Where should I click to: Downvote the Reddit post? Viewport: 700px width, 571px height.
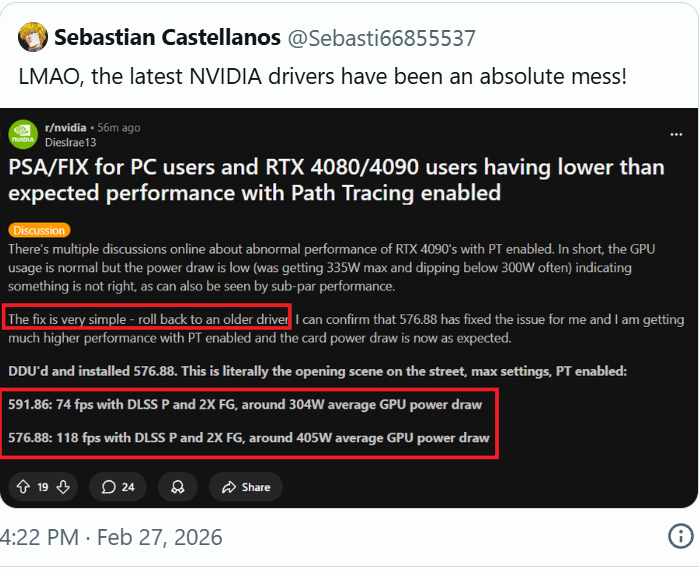(63, 487)
